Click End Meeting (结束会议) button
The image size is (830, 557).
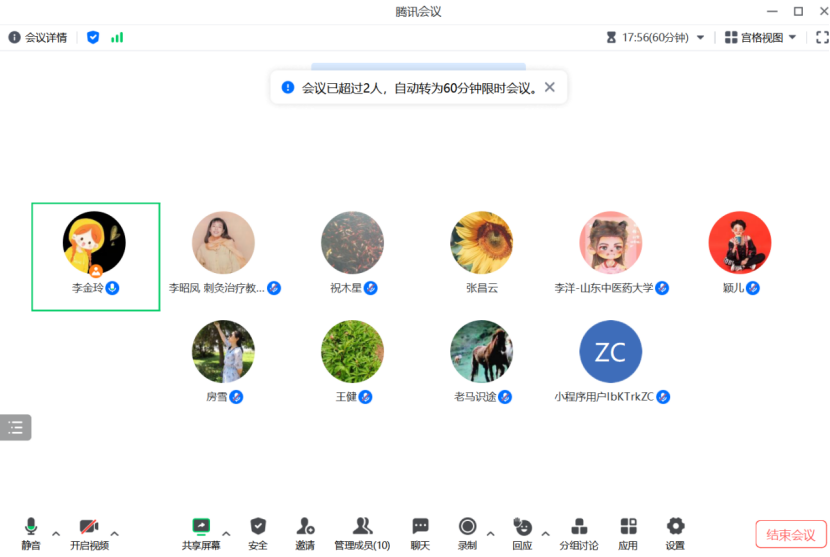click(x=791, y=534)
